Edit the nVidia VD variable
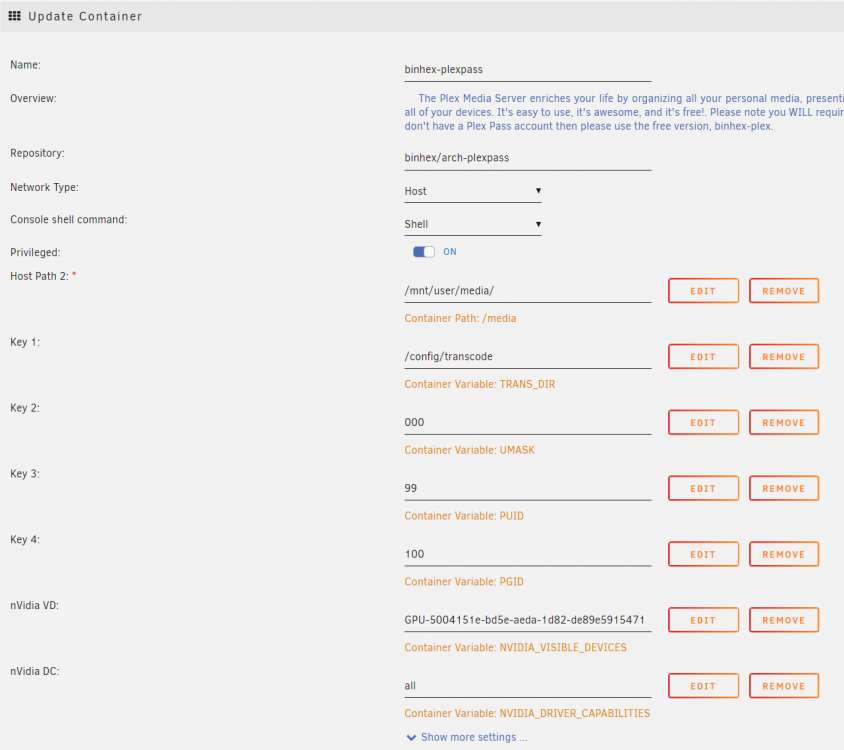This screenshot has width=844, height=750. pyautogui.click(x=703, y=620)
